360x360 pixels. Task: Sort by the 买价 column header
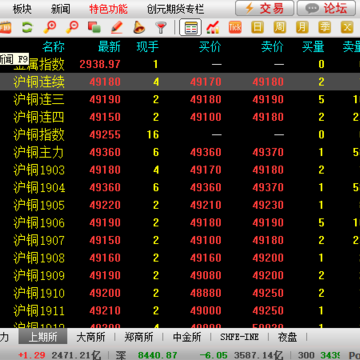pos(210,47)
